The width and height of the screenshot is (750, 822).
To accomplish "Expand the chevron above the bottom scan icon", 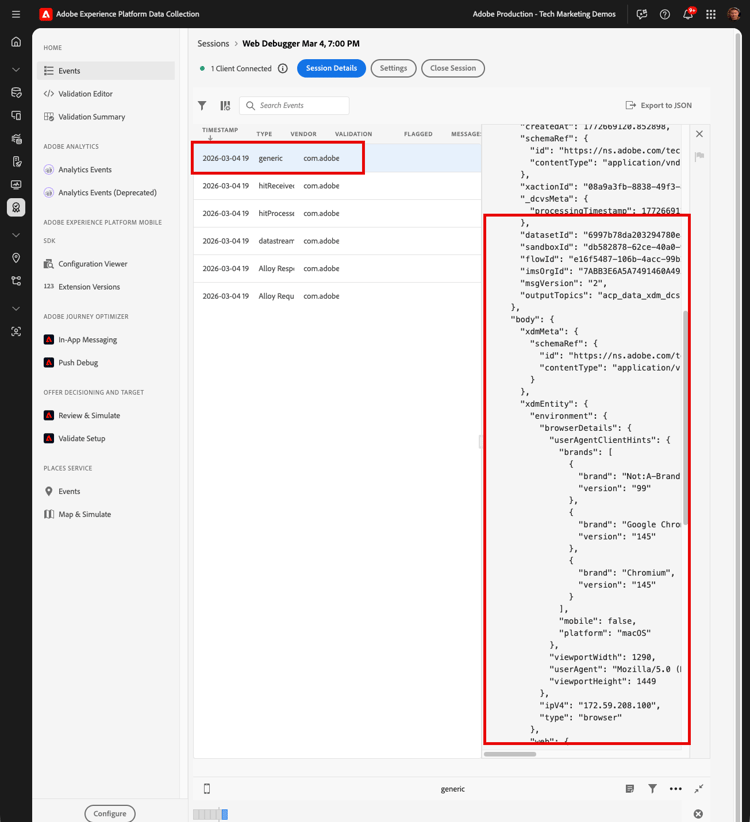I will tap(16, 308).
